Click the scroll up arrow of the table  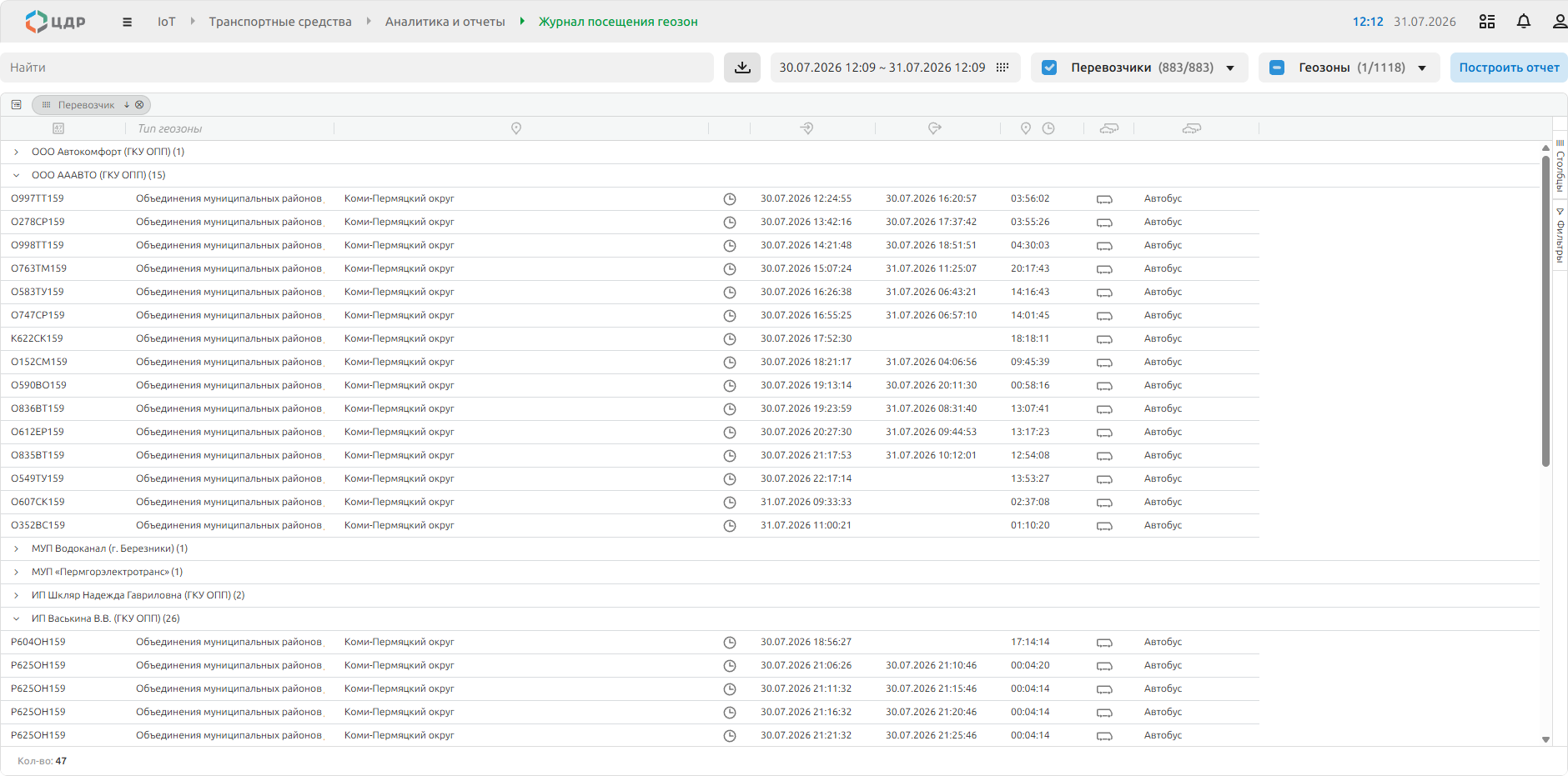1545,148
